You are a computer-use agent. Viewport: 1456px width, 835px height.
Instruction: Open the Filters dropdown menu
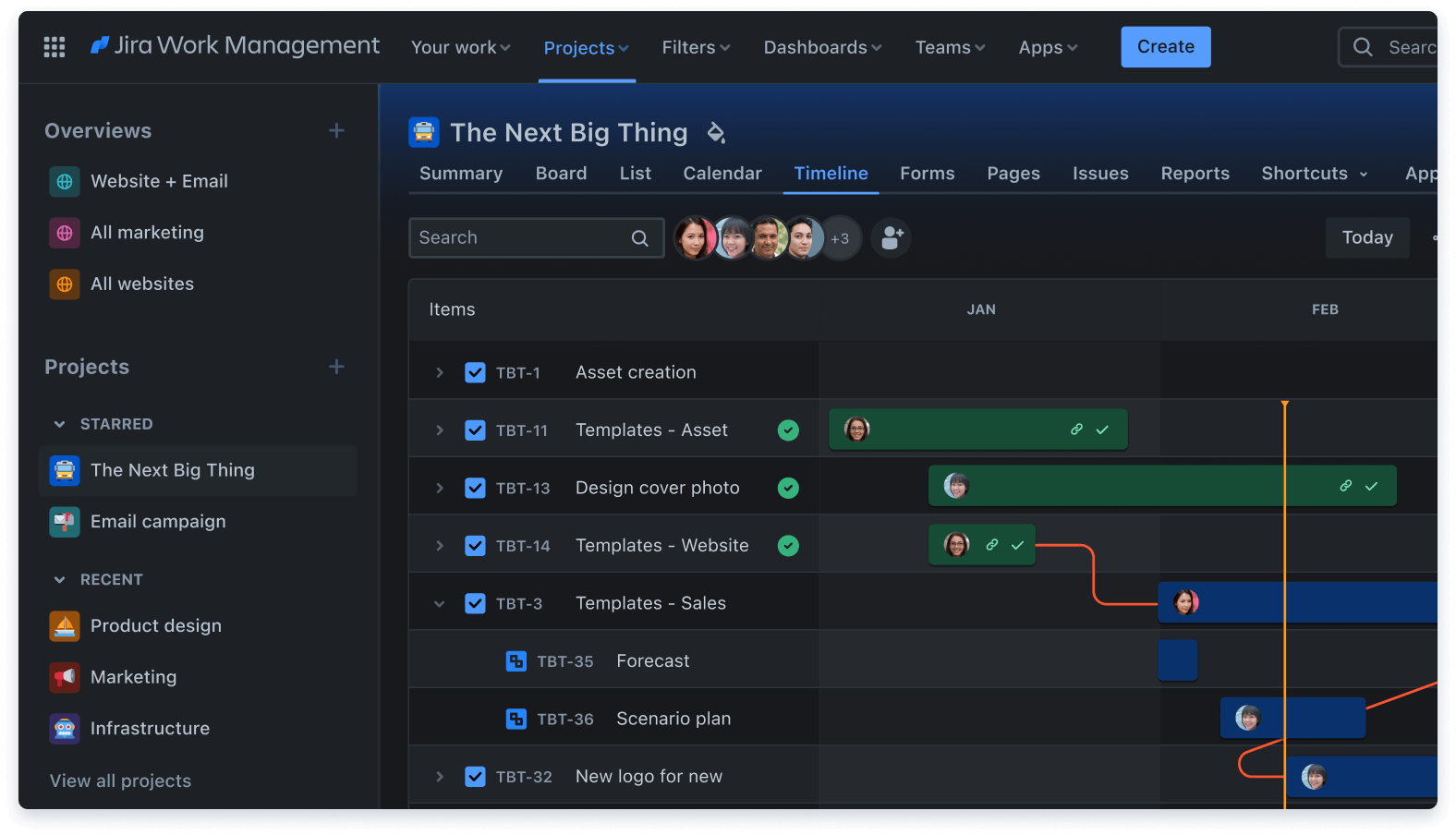point(696,47)
